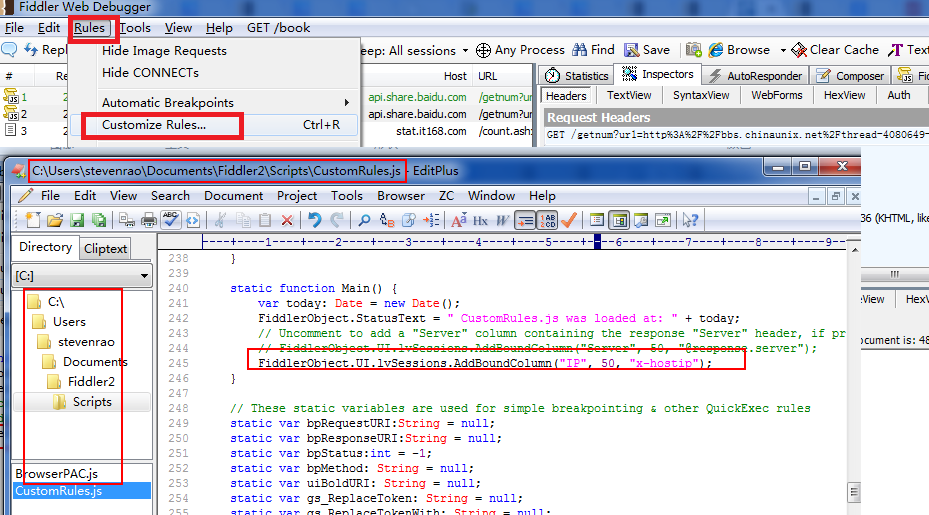
Task: Click the Cut scissors icon
Action: (x=220, y=220)
